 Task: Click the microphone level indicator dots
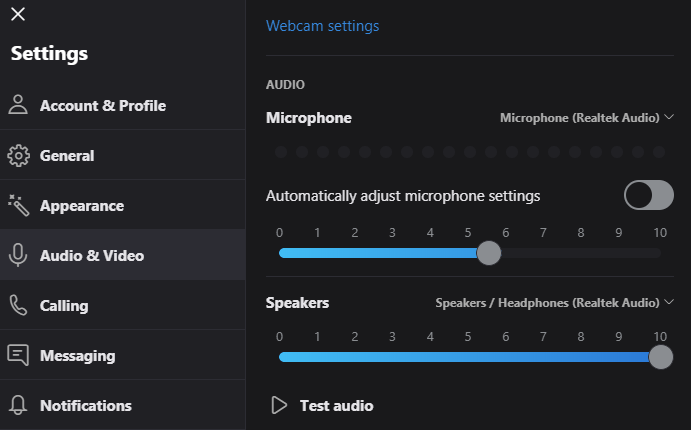pyautogui.click(x=470, y=152)
